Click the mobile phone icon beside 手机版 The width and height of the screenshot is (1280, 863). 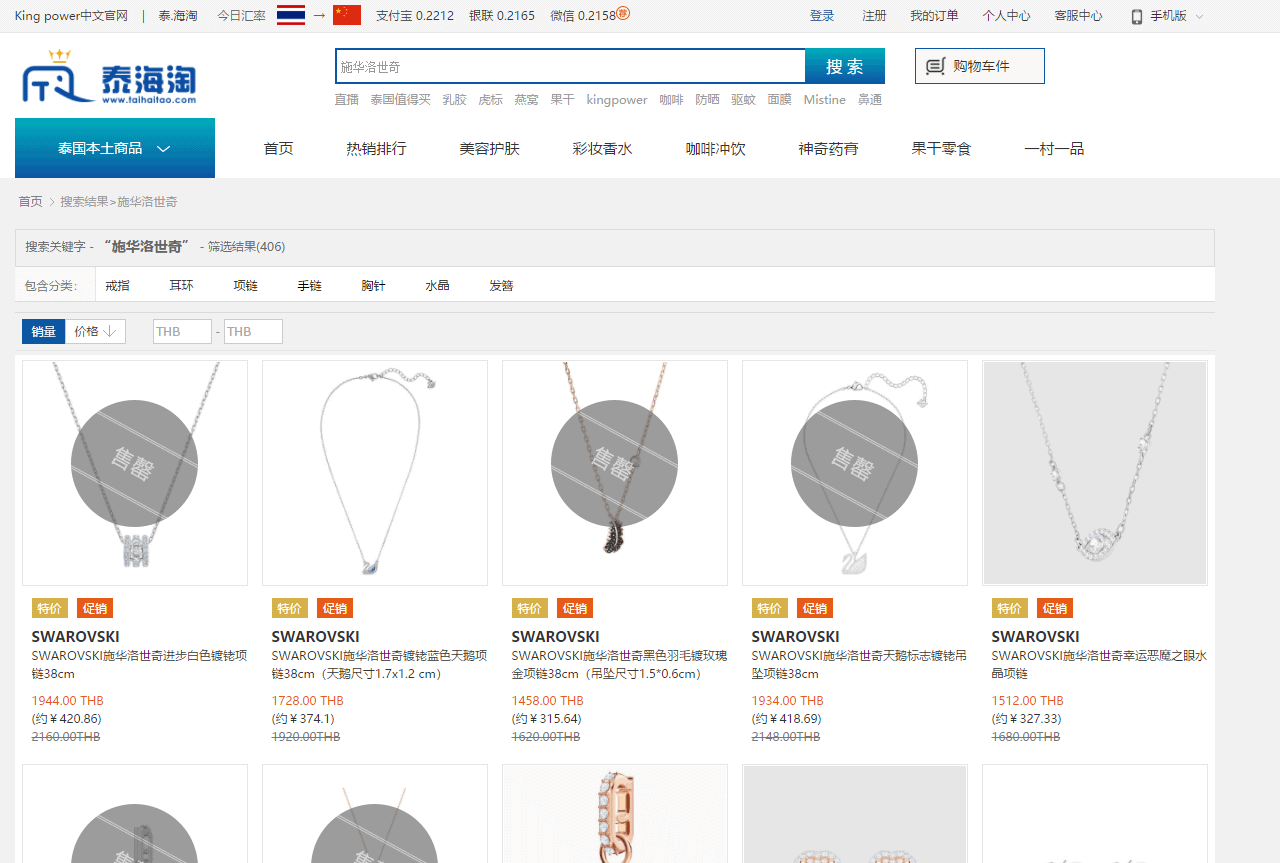pyautogui.click(x=1137, y=16)
